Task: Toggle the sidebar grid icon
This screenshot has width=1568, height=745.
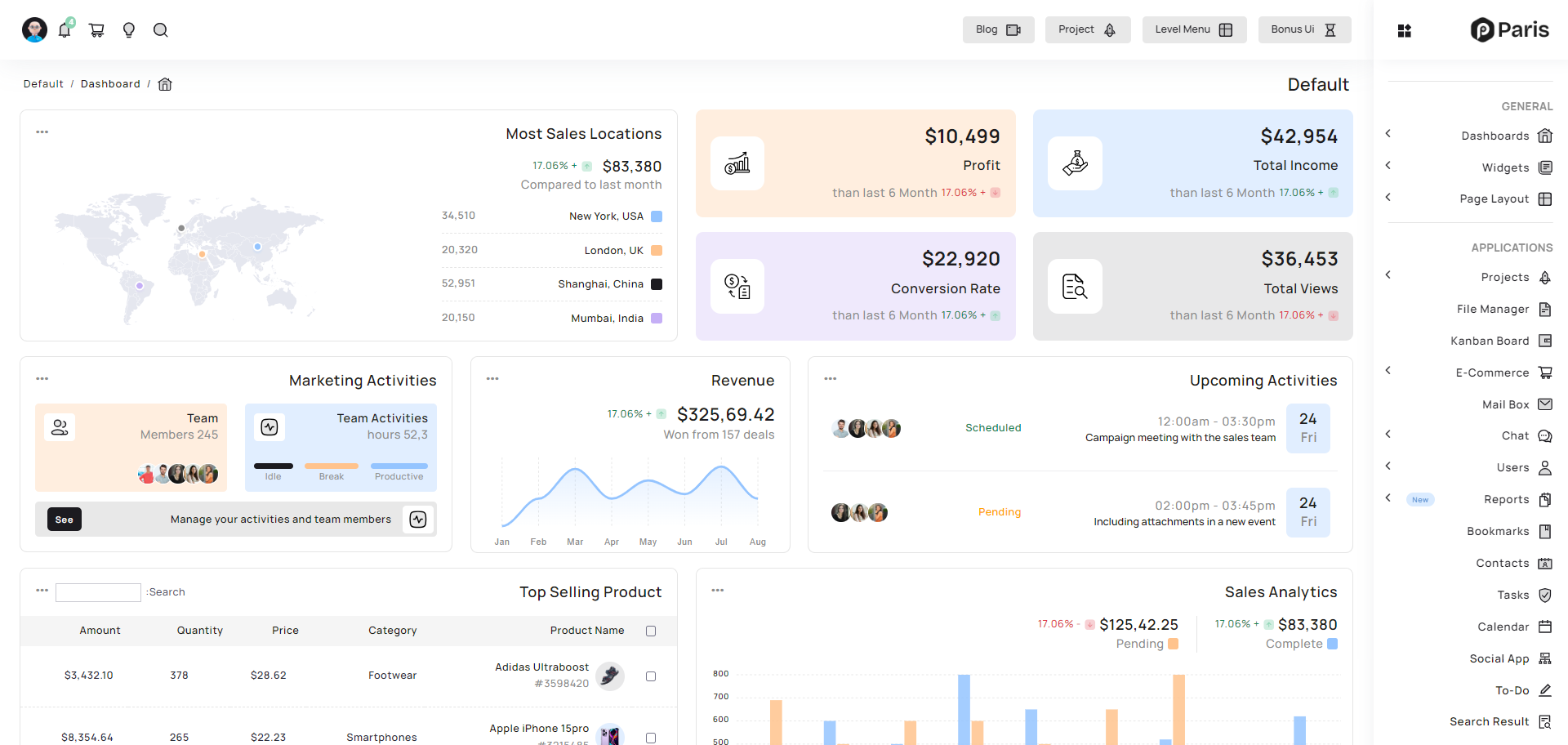Action: (1404, 31)
